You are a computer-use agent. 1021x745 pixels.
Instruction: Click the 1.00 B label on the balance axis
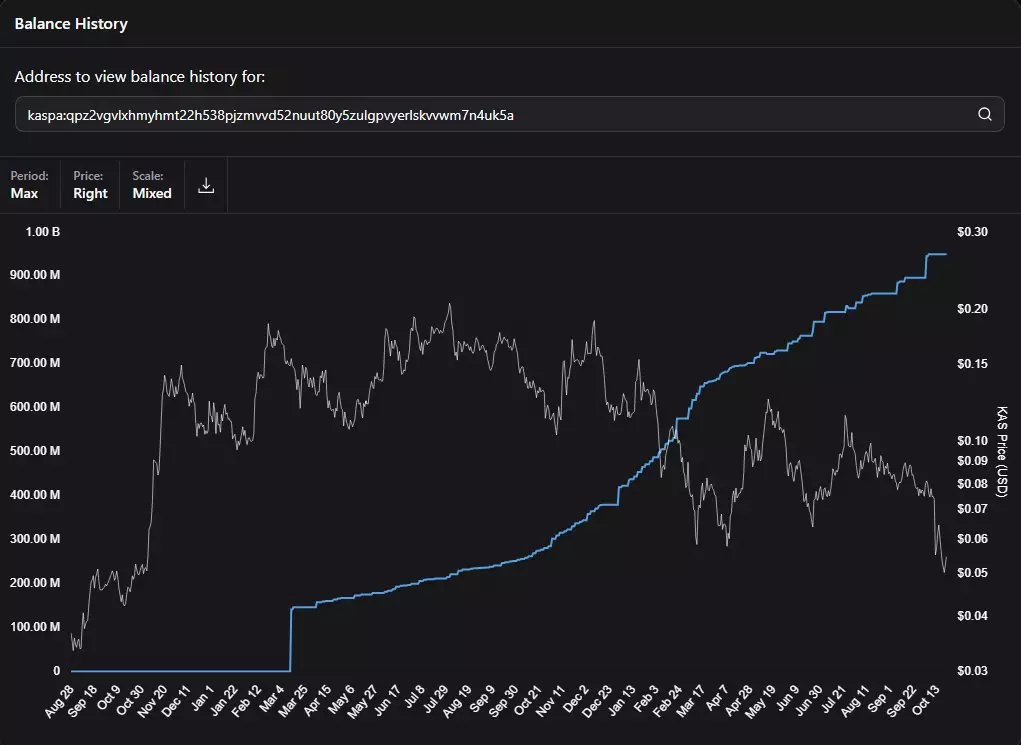[x=42, y=232]
